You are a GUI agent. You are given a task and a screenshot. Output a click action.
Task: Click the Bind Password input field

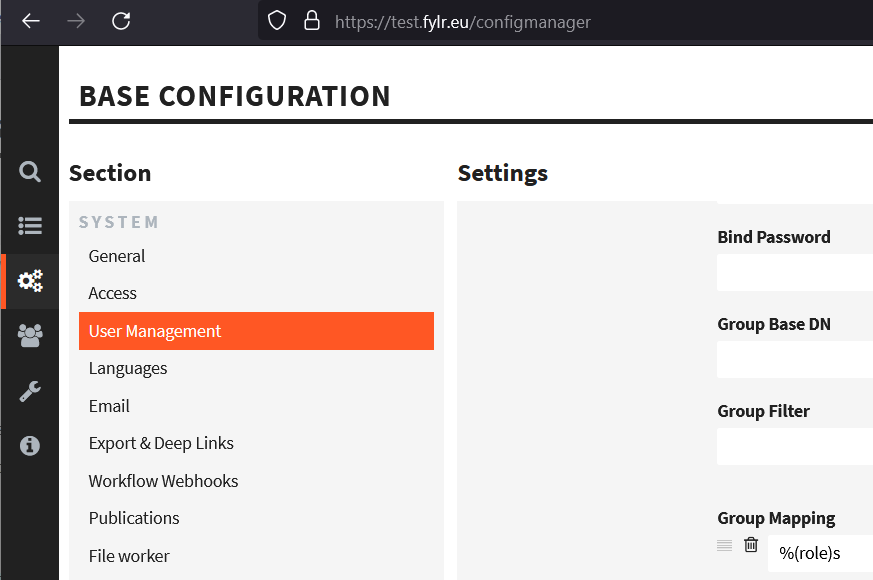tap(794, 272)
